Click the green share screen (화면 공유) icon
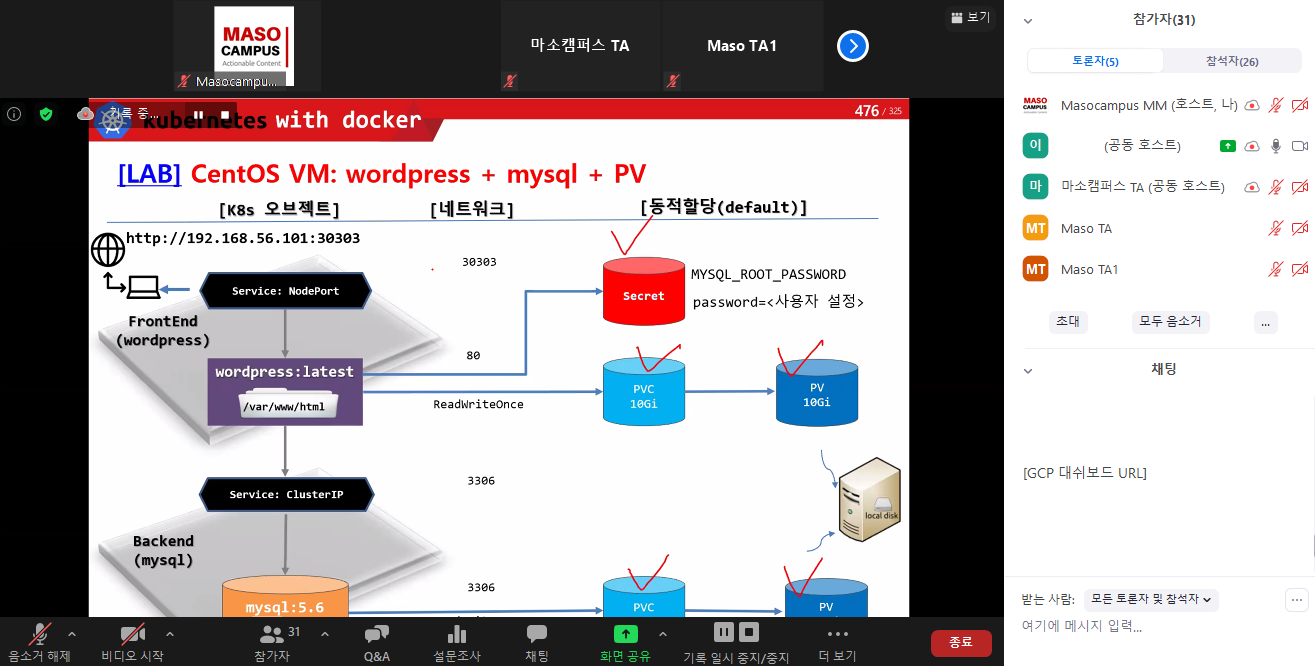This screenshot has height=666, width=1315. point(625,634)
